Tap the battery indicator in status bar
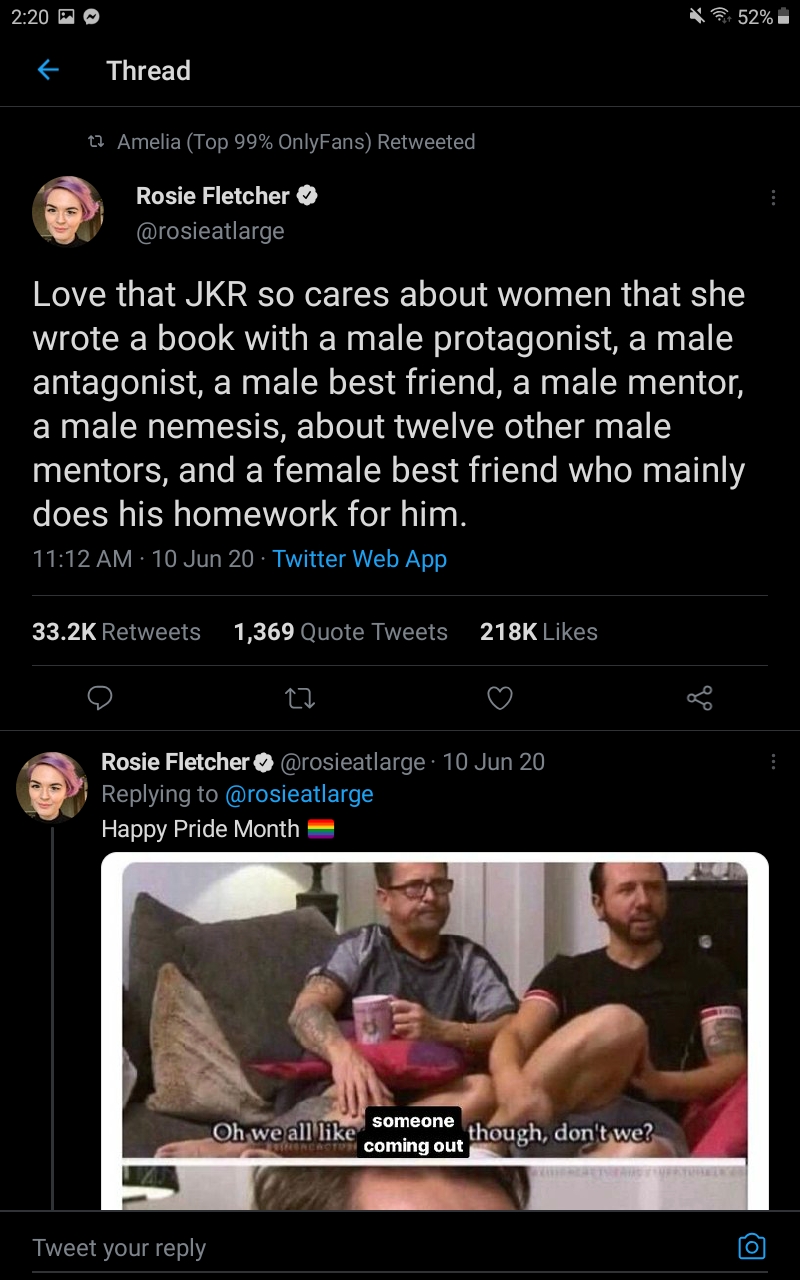Image resolution: width=800 pixels, height=1280 pixels. click(x=784, y=17)
